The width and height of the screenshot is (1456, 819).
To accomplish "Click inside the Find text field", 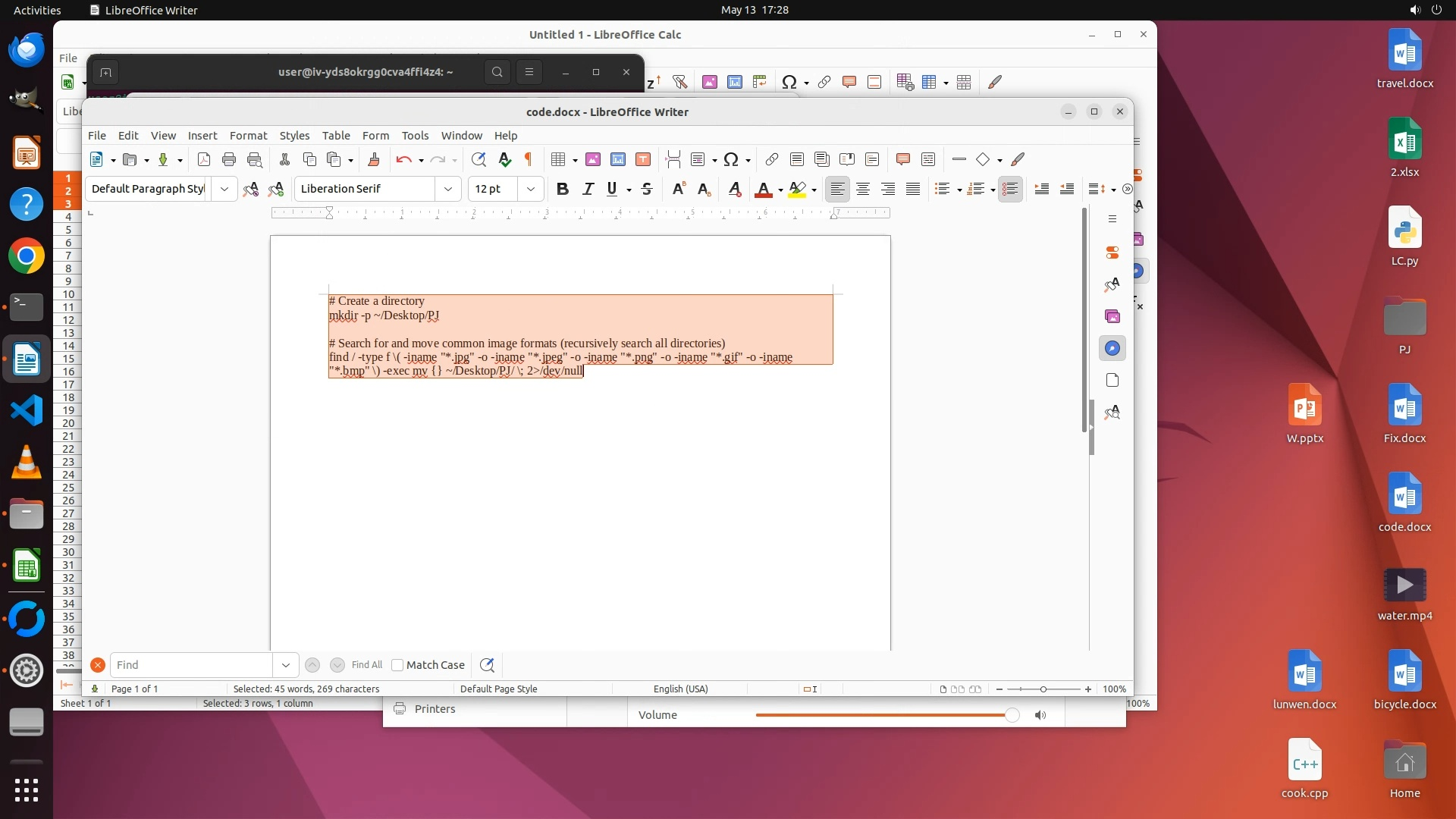I will point(191,665).
